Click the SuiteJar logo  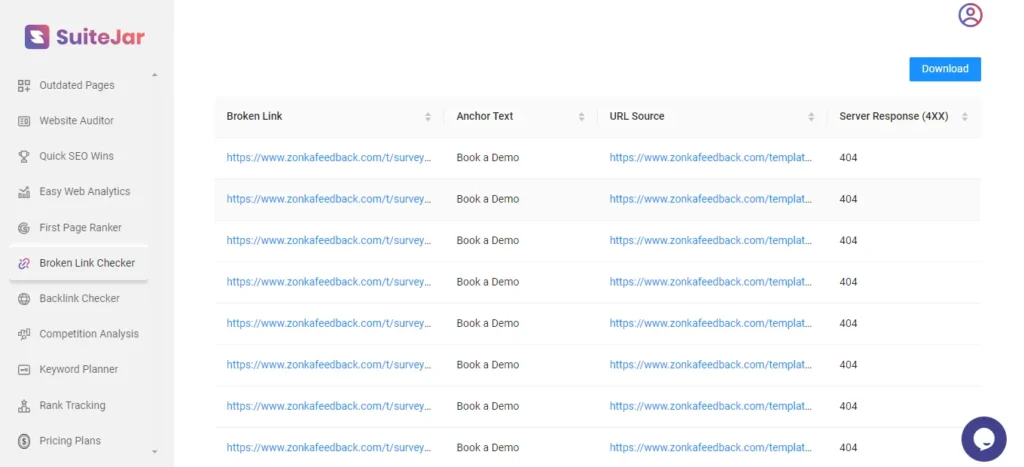pyautogui.click(x=84, y=37)
